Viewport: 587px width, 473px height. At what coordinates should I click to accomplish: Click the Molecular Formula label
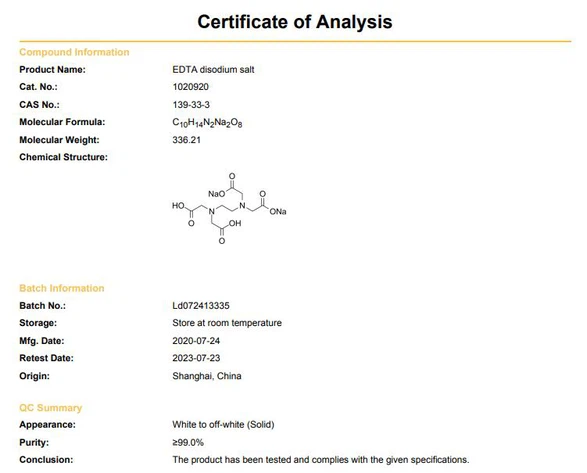tap(62, 122)
